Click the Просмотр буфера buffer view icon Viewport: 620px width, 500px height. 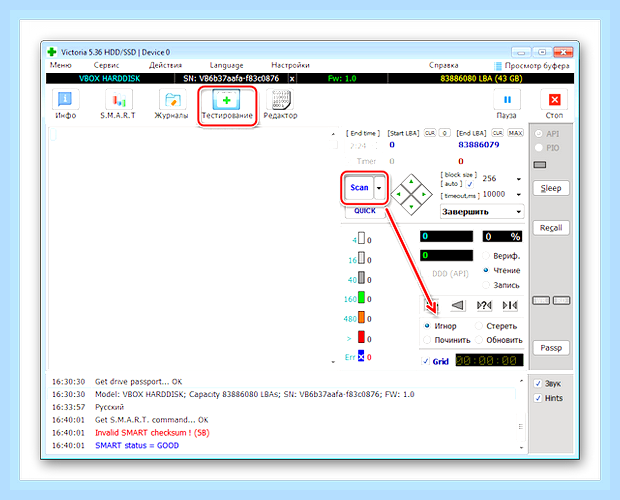click(498, 66)
